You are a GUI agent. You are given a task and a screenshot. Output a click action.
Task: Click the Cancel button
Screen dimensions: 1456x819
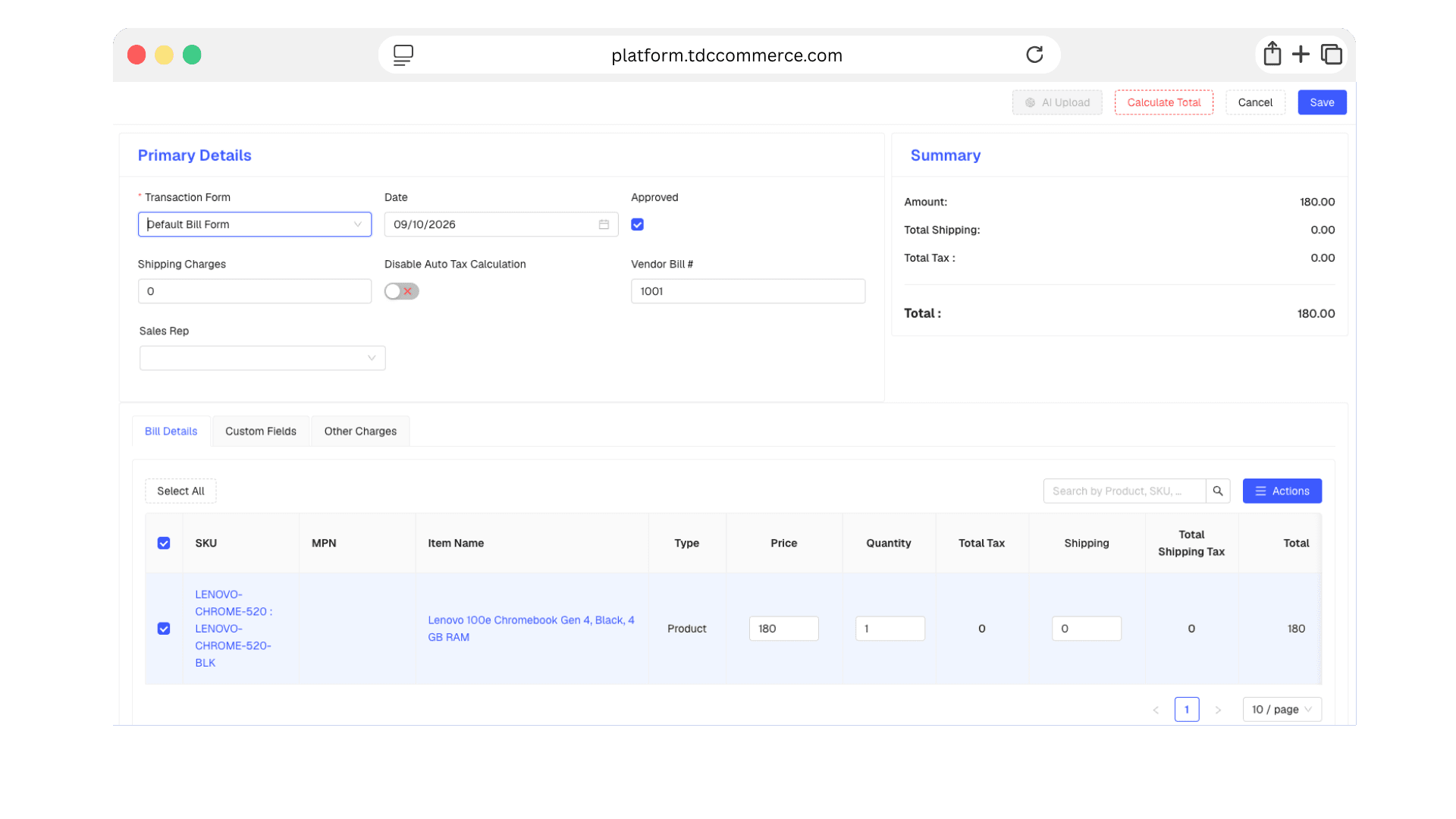coord(1255,102)
